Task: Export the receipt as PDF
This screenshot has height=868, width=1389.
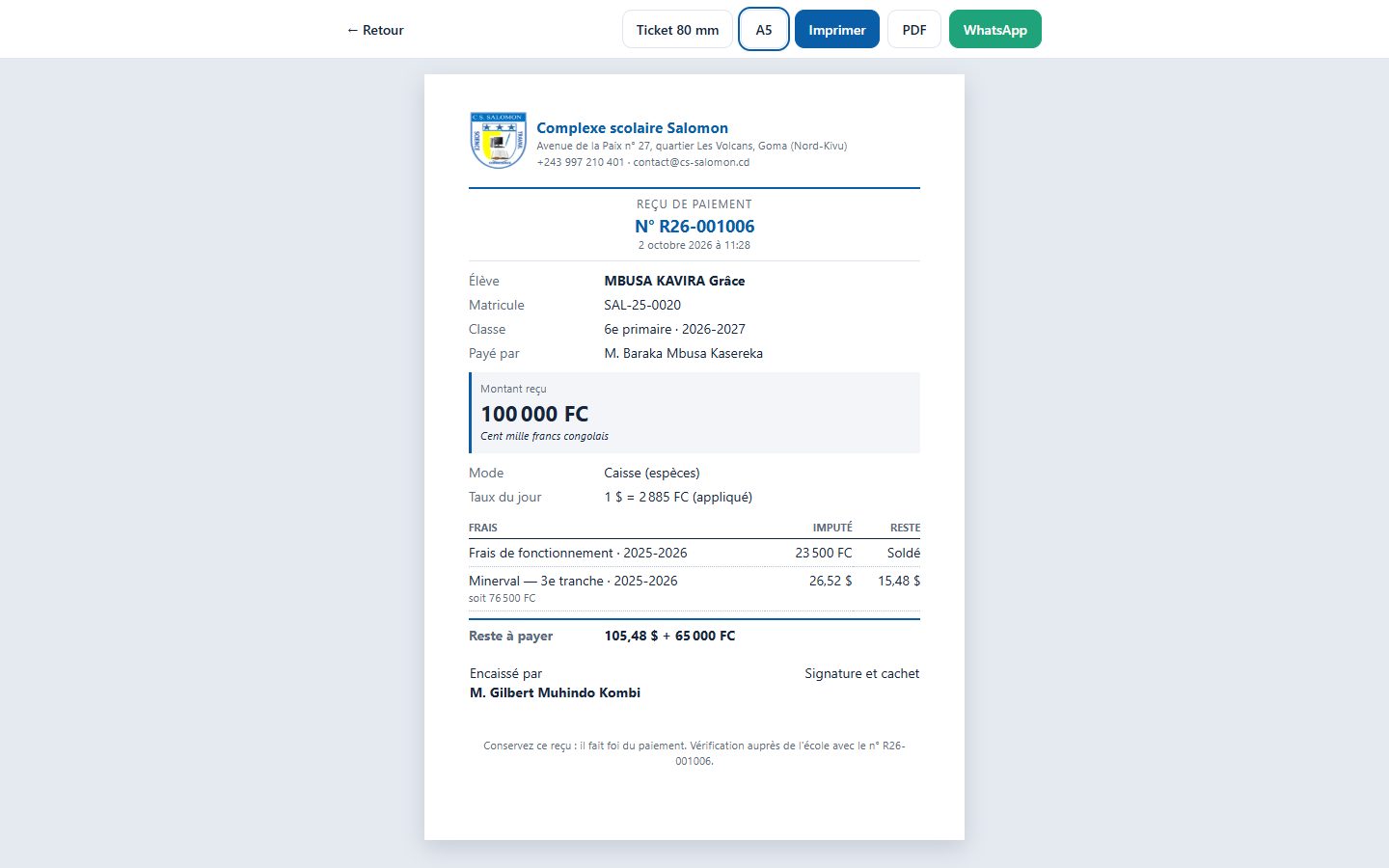Action: [914, 30]
